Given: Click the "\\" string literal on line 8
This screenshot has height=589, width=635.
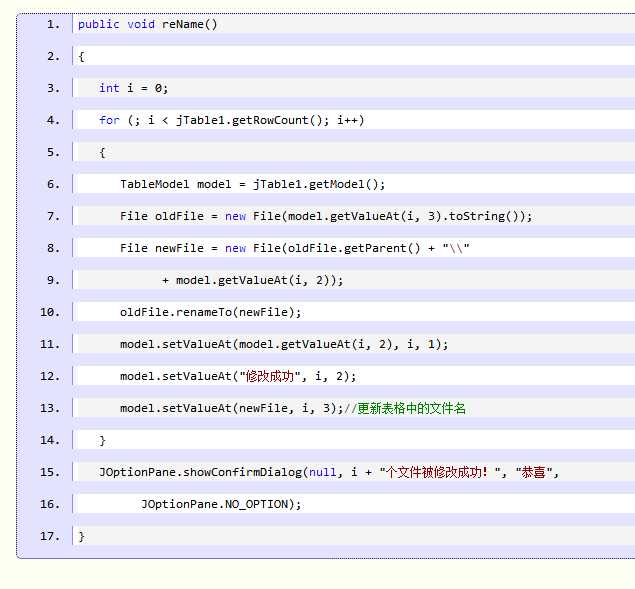Looking at the screenshot, I should 456,248.
